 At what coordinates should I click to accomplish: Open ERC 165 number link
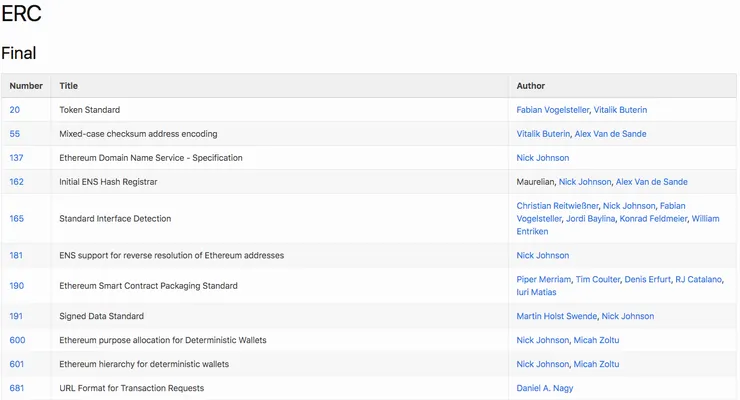point(17,219)
